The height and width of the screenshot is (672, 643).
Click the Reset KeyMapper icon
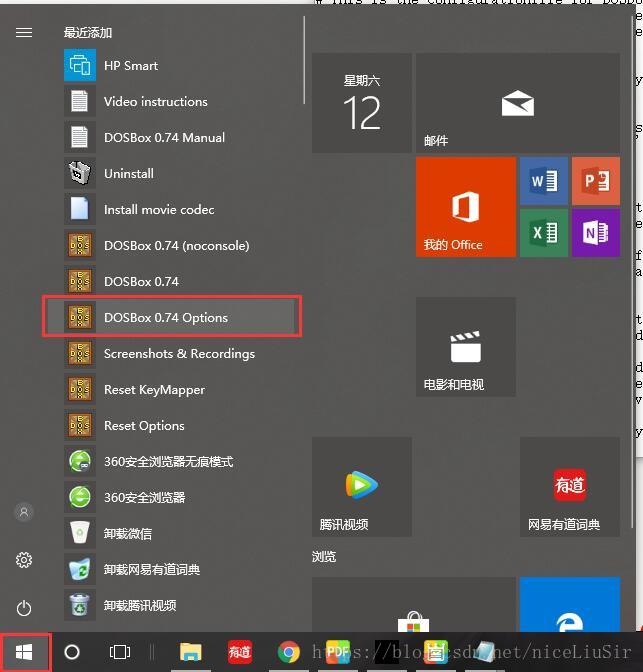(80, 389)
